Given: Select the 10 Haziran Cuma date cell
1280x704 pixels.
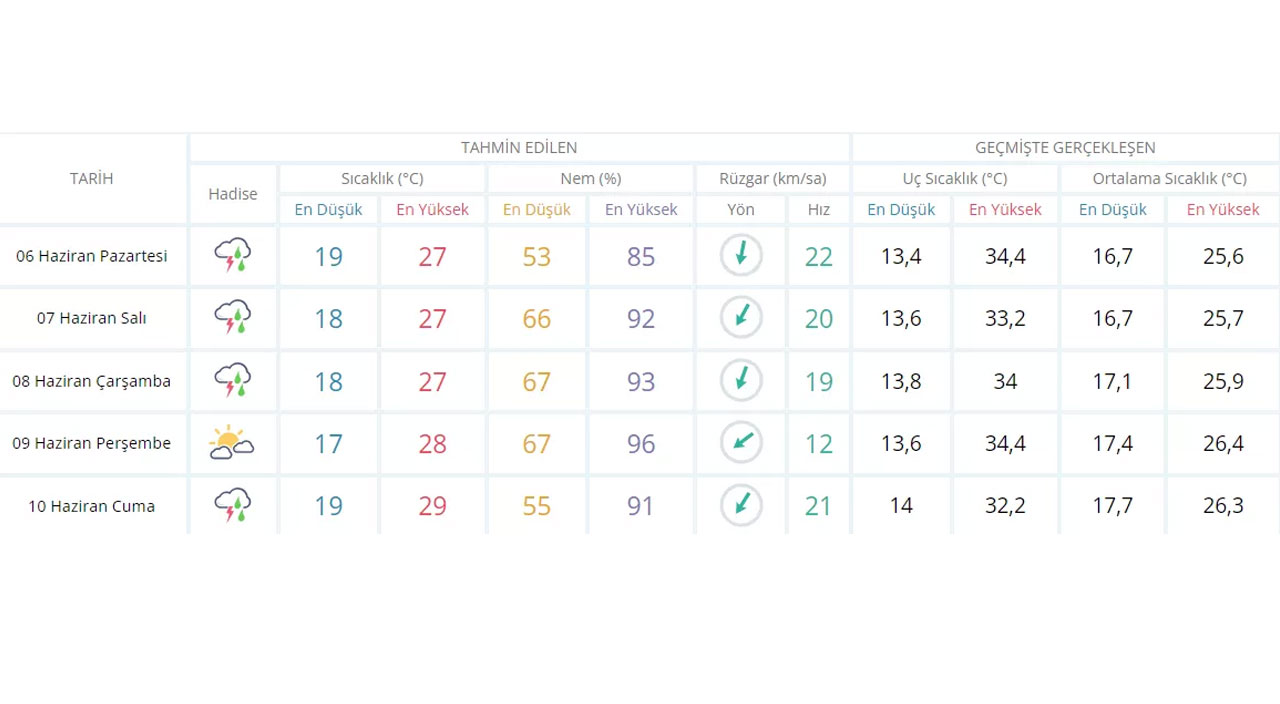Looking at the screenshot, I should (92, 506).
